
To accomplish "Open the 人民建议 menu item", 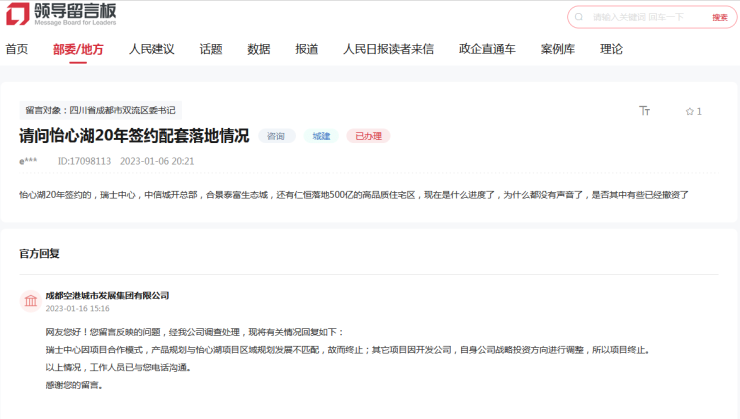I will point(151,49).
